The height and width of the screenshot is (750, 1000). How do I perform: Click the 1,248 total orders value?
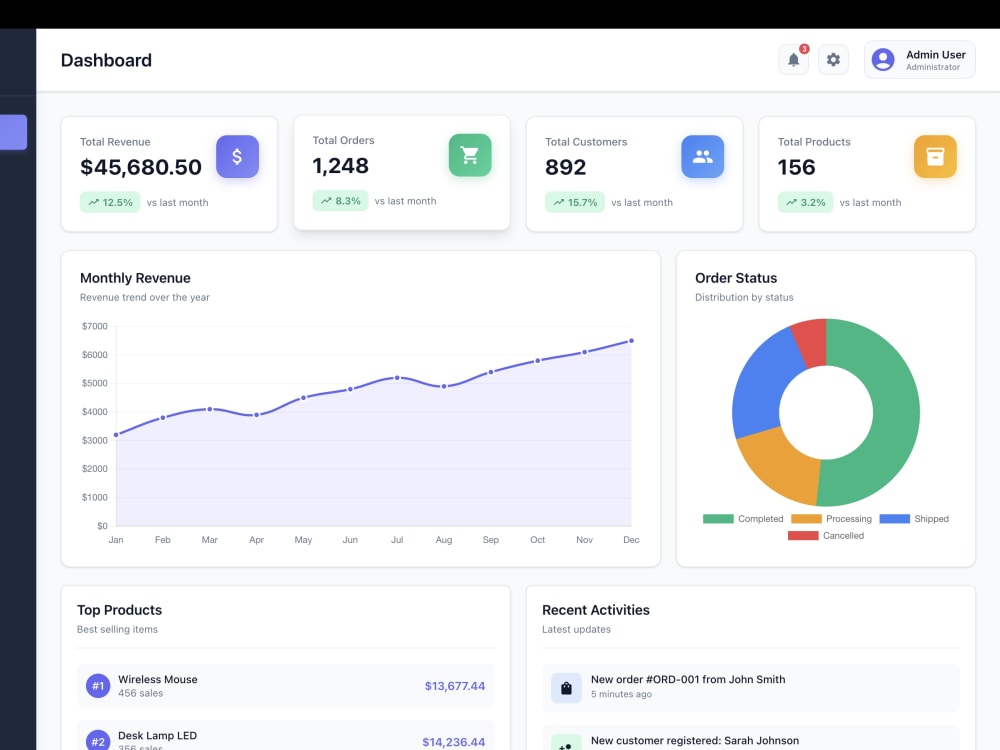coord(340,166)
